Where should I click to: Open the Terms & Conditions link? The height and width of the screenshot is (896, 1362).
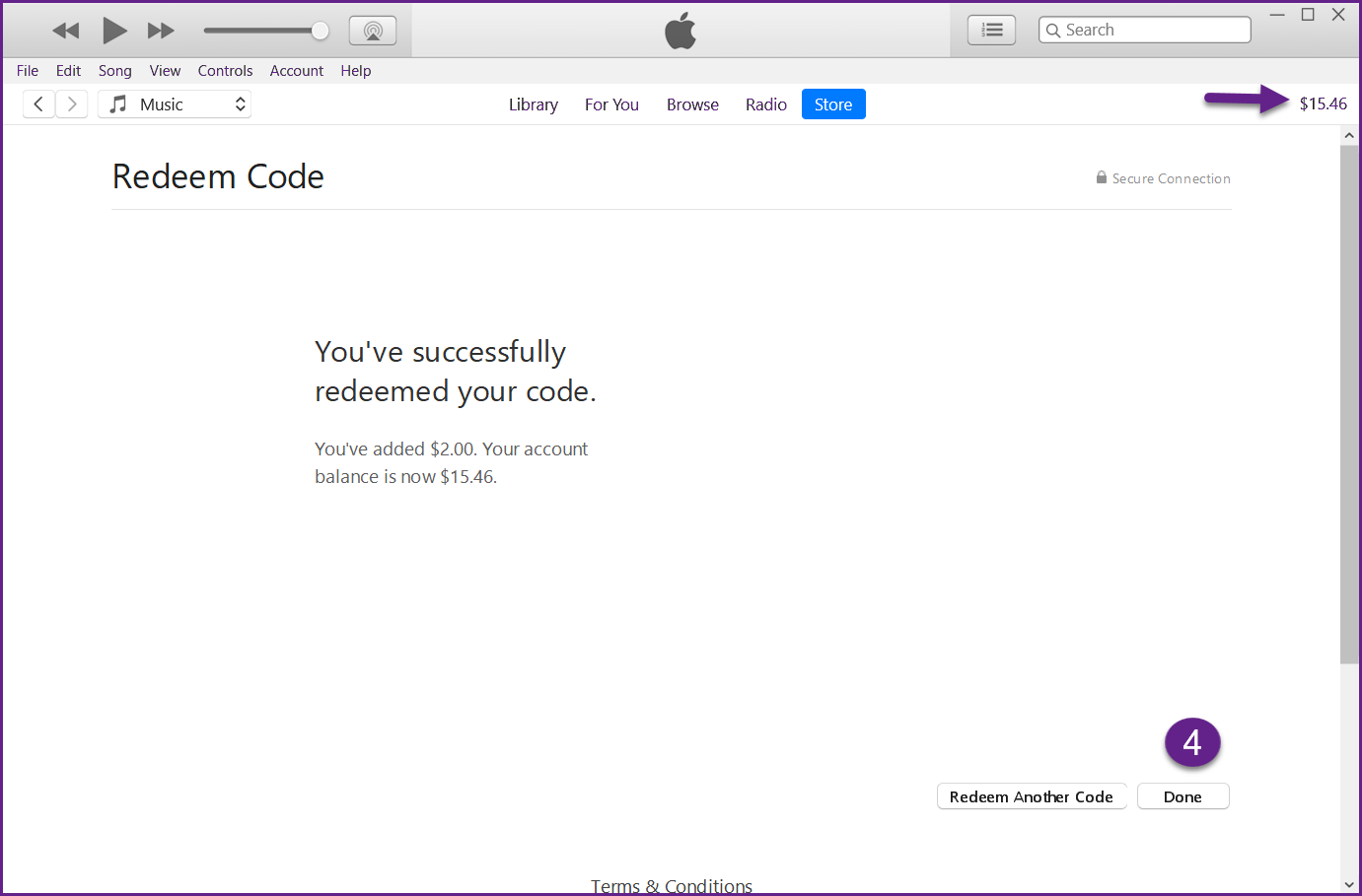click(x=671, y=886)
